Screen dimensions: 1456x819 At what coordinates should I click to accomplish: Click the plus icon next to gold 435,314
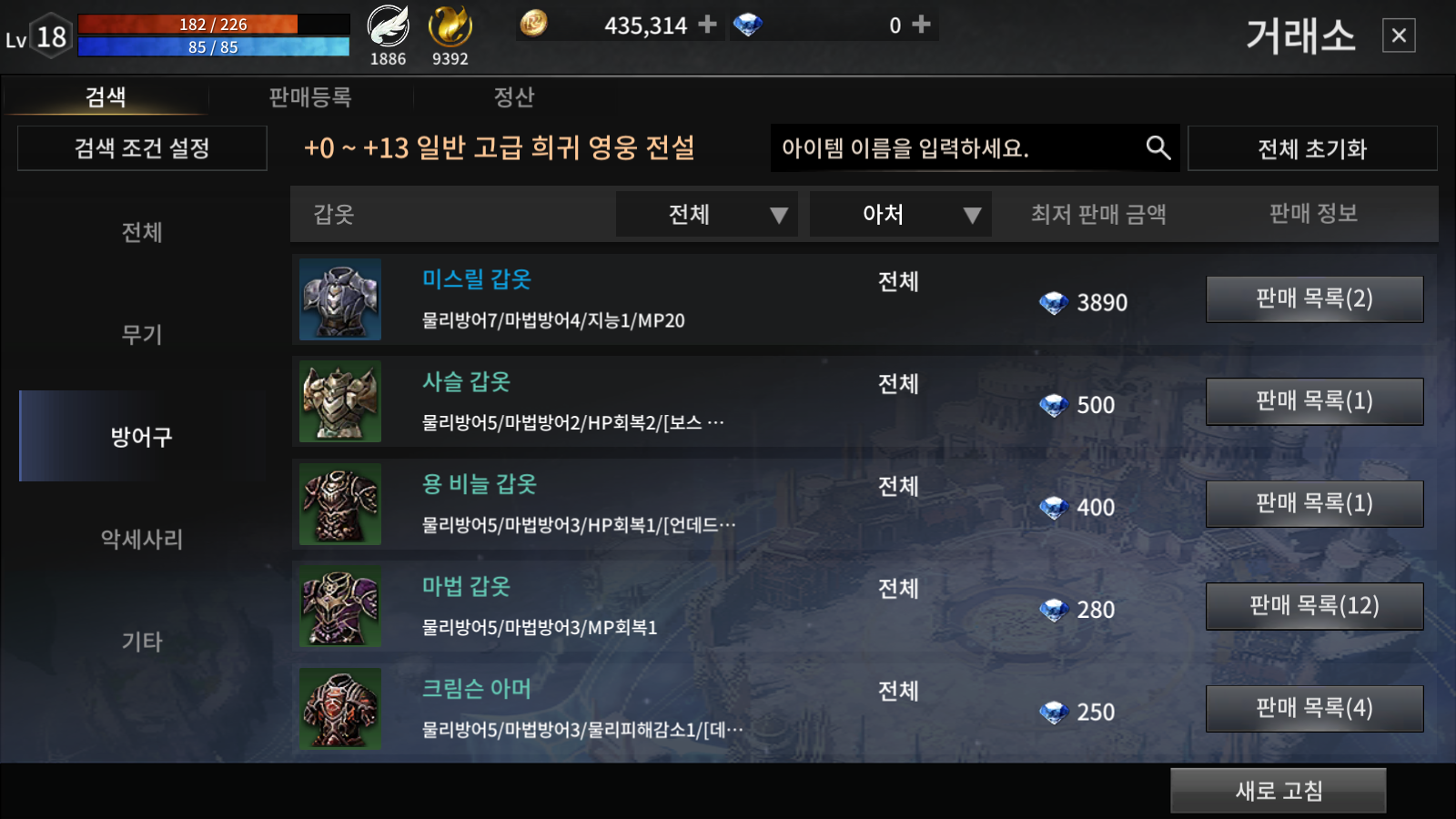pyautogui.click(x=707, y=25)
